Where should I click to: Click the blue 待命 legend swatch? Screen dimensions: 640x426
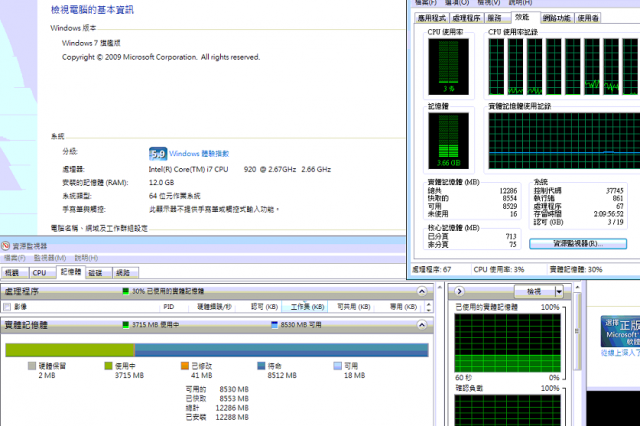(261, 366)
